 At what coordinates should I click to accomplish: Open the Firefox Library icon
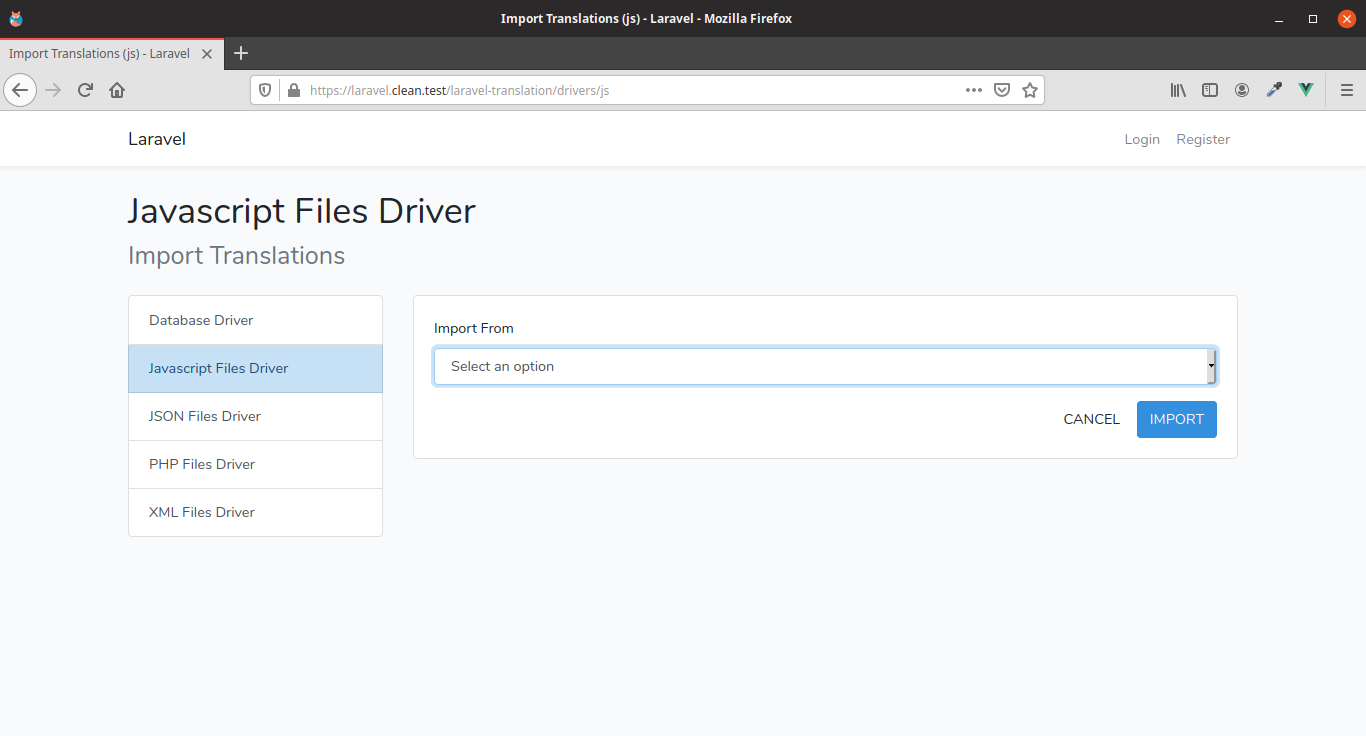point(1178,90)
